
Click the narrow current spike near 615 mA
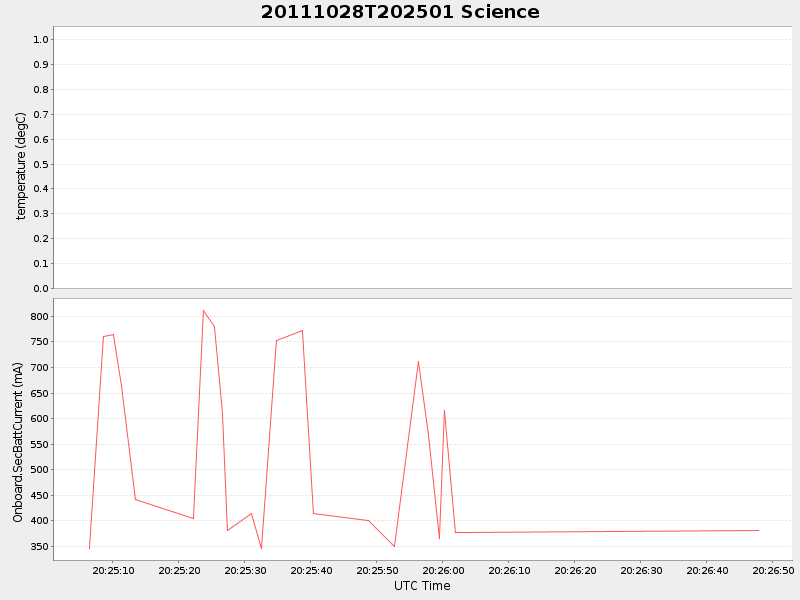[x=444, y=411]
